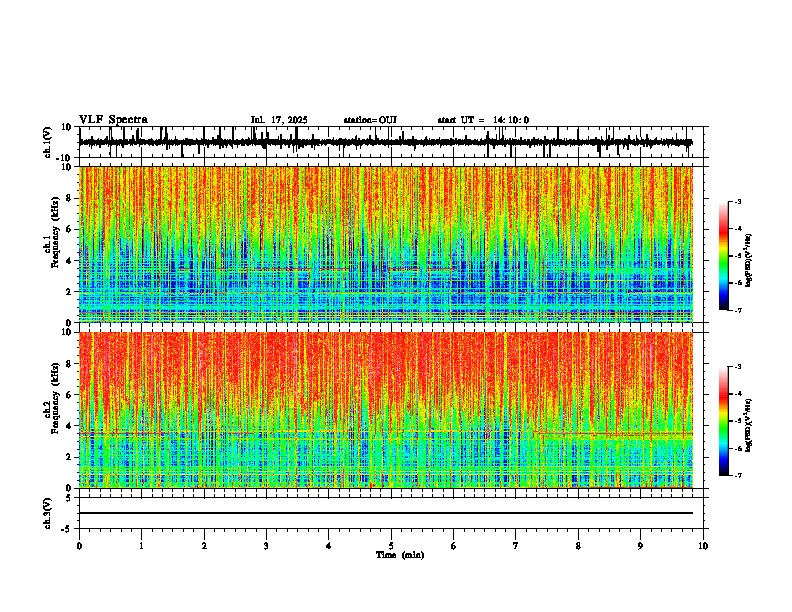Viewport: 792px width, 612px height.
Task: Select the start UT 14:10:0 header text
Action: point(483,120)
